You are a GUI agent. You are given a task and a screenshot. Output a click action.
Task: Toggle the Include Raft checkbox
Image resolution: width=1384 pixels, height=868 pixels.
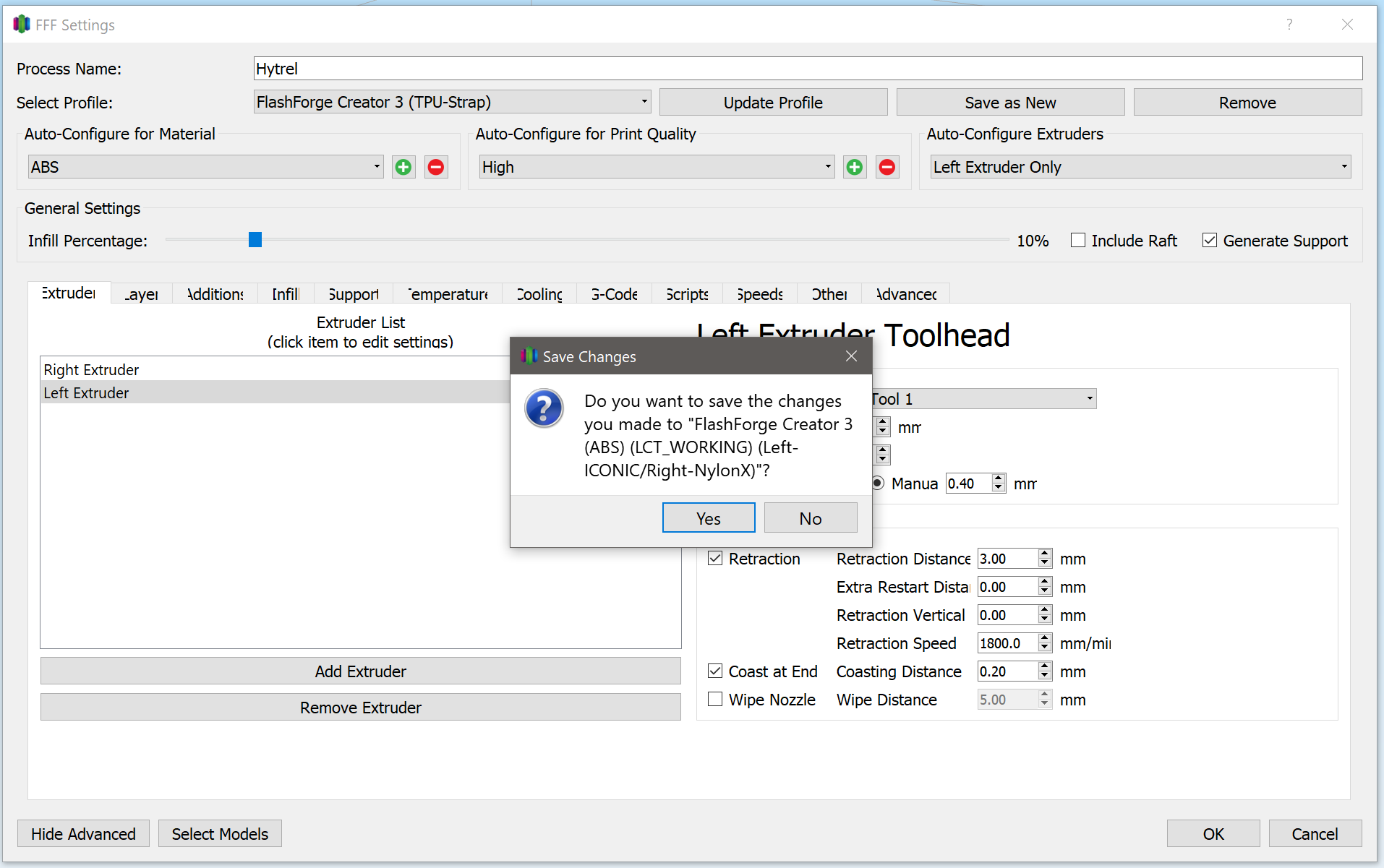(1078, 240)
